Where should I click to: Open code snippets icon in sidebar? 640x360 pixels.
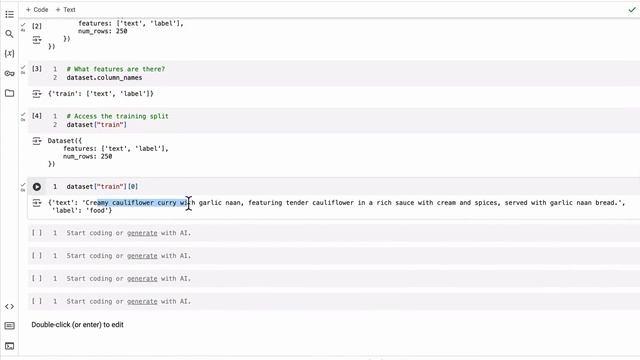pyautogui.click(x=9, y=307)
